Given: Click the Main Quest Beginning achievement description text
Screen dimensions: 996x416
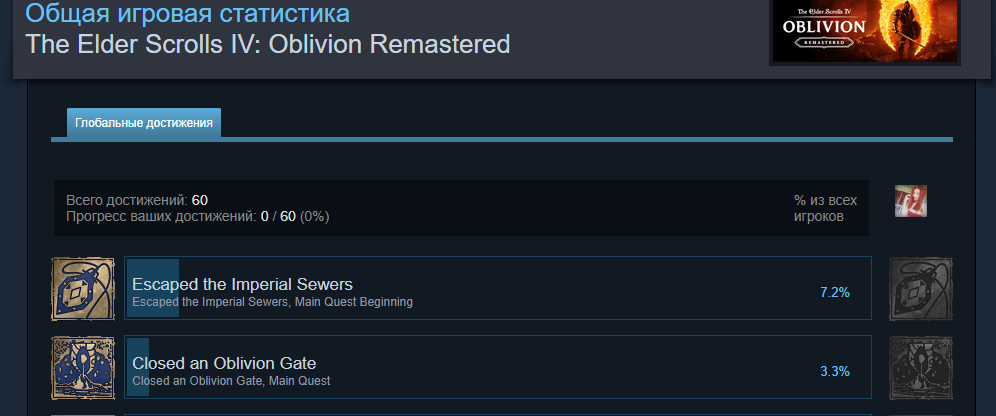Looking at the screenshot, I should [x=272, y=302].
